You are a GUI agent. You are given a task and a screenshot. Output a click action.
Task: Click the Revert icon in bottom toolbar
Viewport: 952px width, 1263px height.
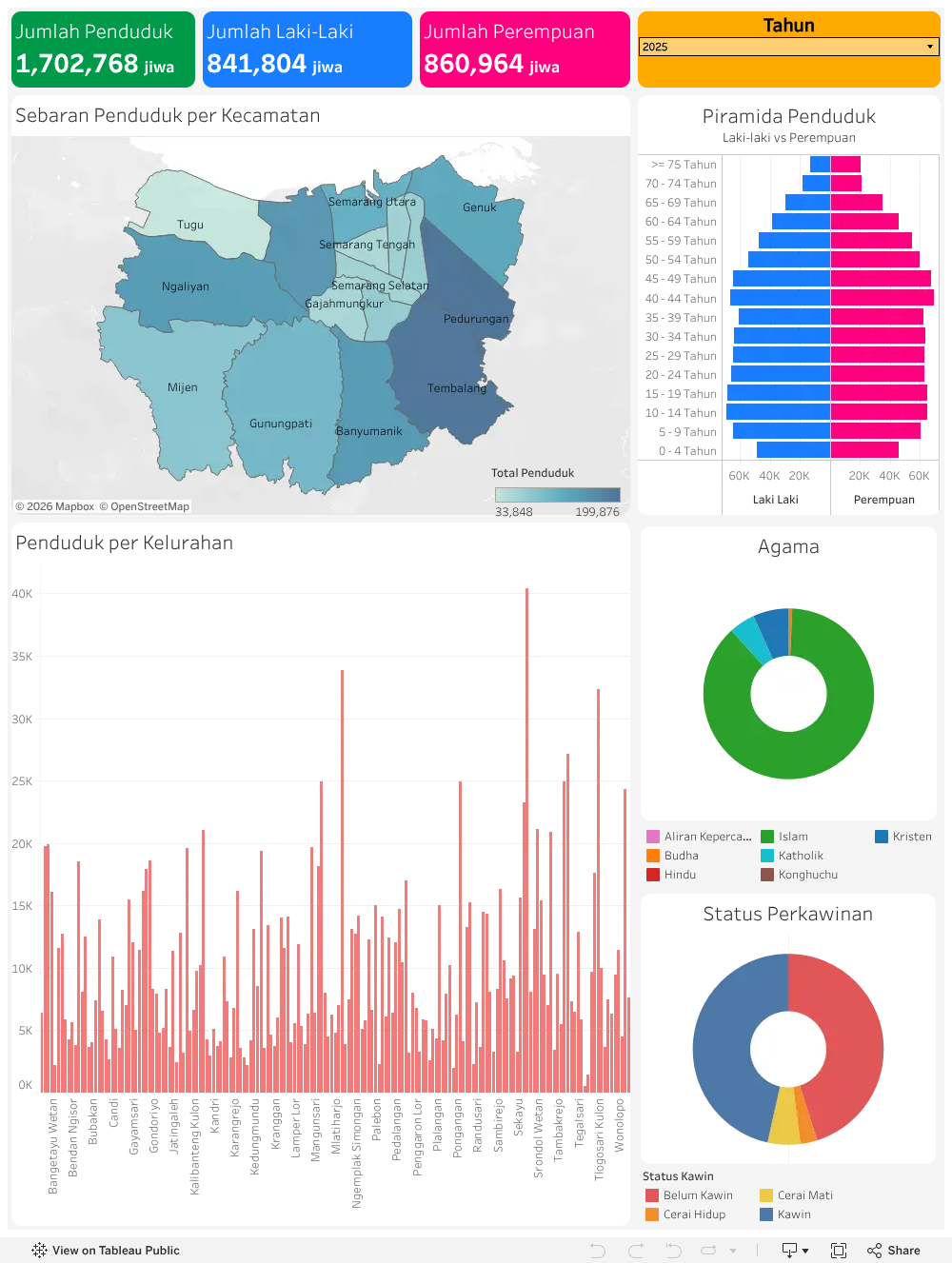pos(673,1251)
